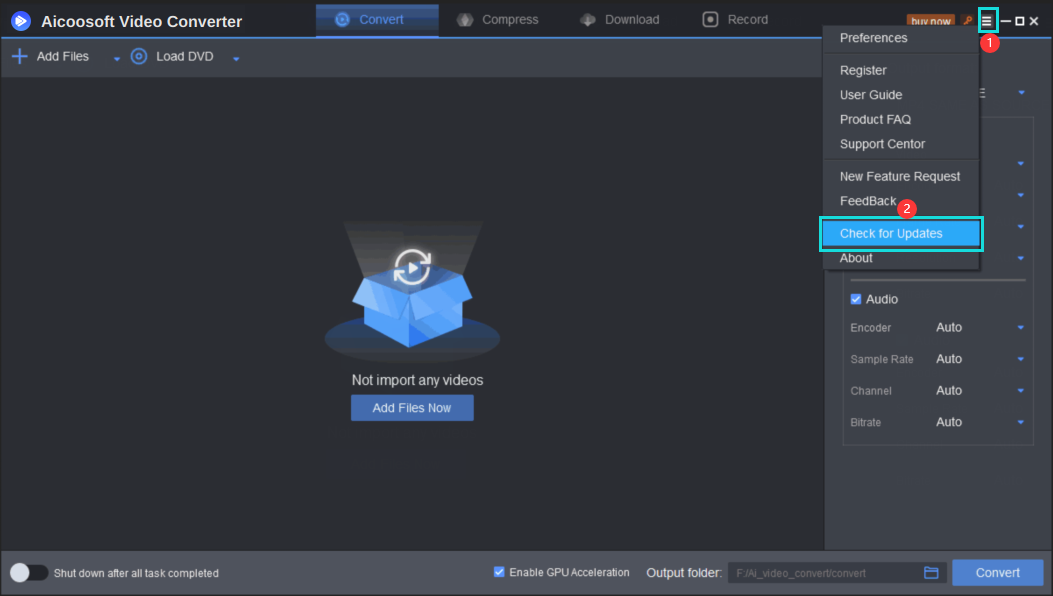Image resolution: width=1053 pixels, height=596 pixels.
Task: Open the Download tab
Action: click(620, 19)
